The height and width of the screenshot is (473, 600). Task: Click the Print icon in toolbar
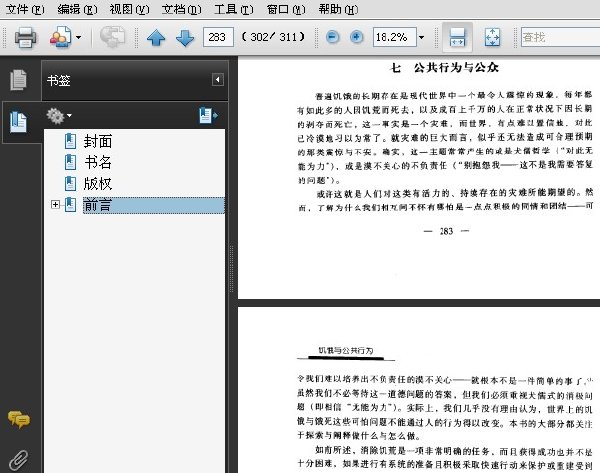[25, 38]
